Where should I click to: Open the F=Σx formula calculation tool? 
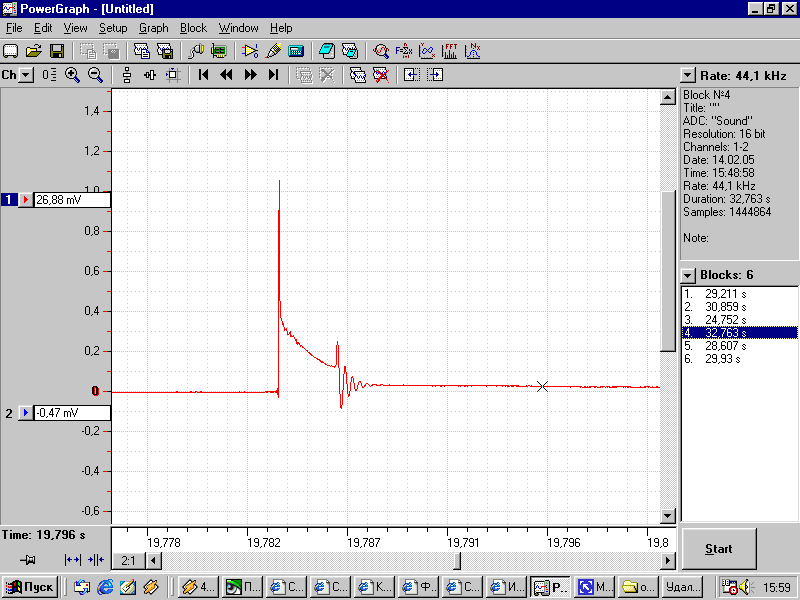point(404,51)
